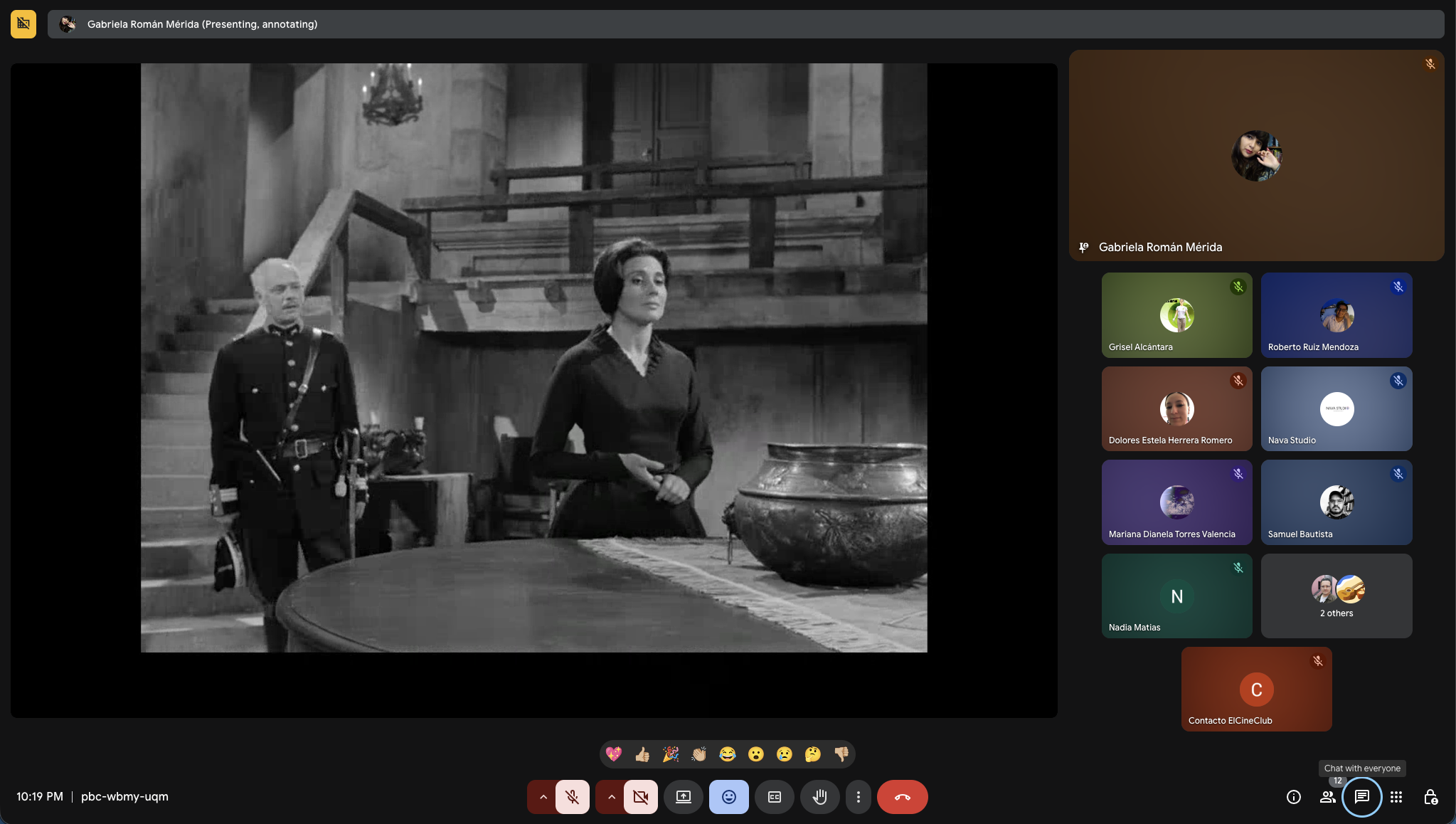Raise your hand
The image size is (1456, 824).
(819, 797)
